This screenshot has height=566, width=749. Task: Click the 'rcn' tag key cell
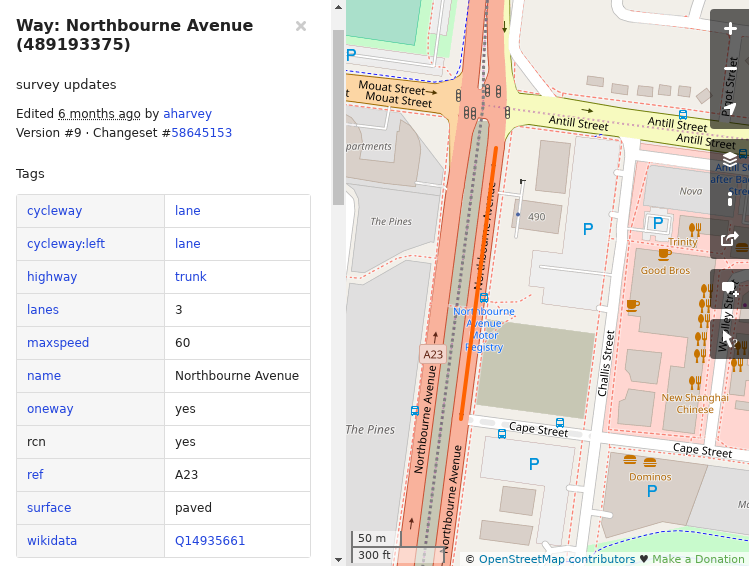(x=91, y=442)
